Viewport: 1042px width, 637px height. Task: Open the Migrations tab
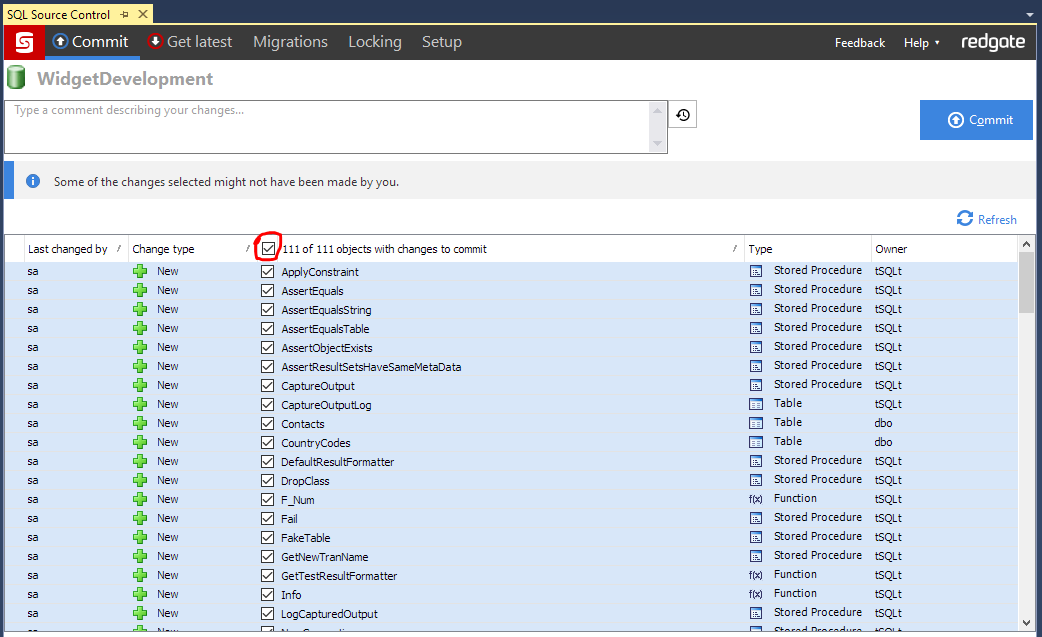click(x=290, y=42)
